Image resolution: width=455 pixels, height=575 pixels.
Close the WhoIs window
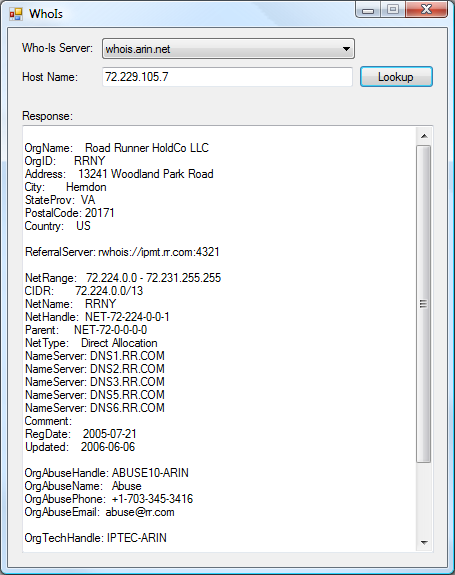coord(426,10)
